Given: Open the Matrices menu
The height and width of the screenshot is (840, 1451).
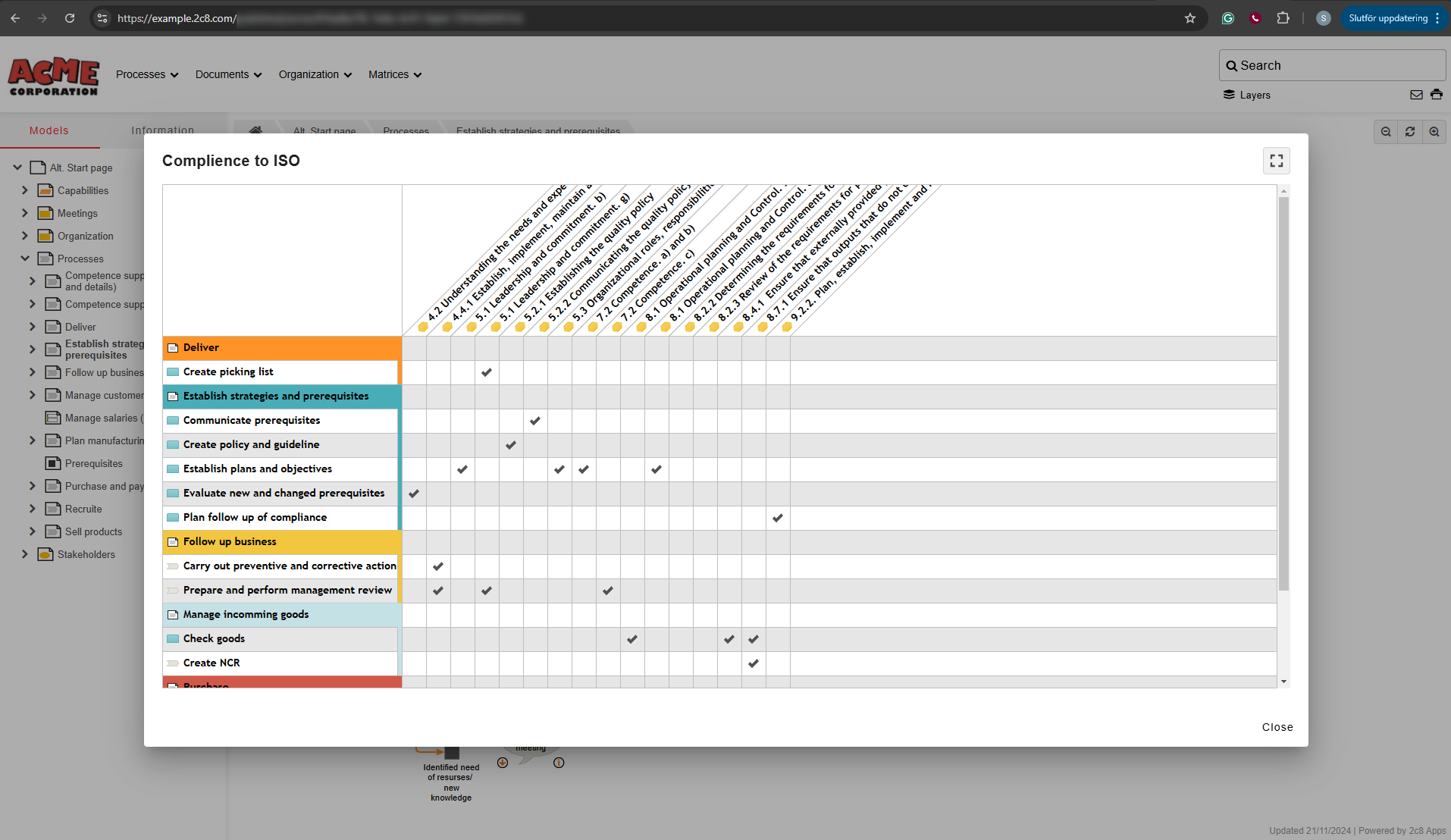Looking at the screenshot, I should click(x=394, y=74).
